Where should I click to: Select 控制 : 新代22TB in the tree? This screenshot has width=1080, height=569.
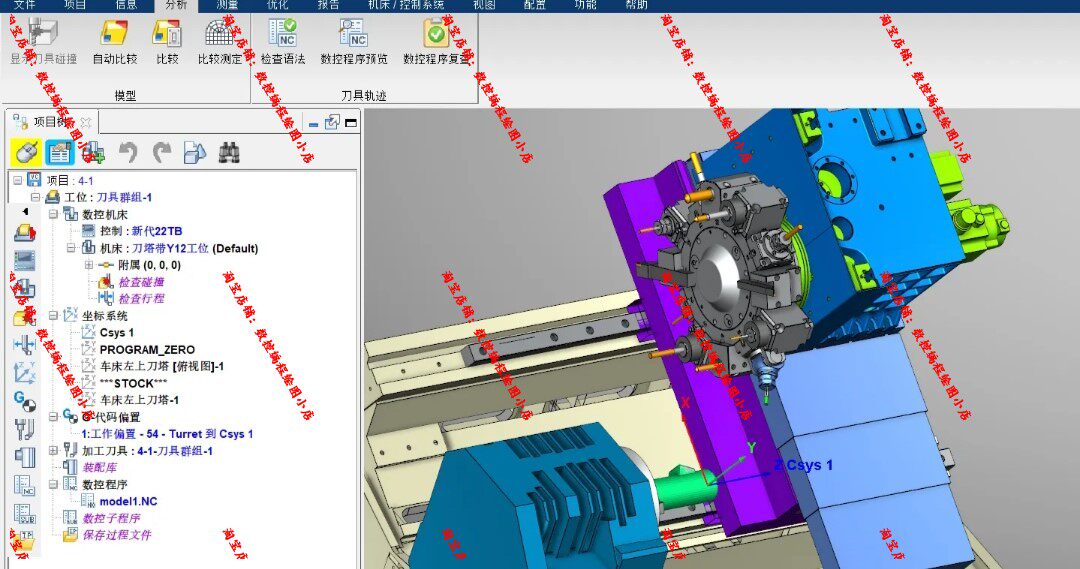click(x=141, y=231)
